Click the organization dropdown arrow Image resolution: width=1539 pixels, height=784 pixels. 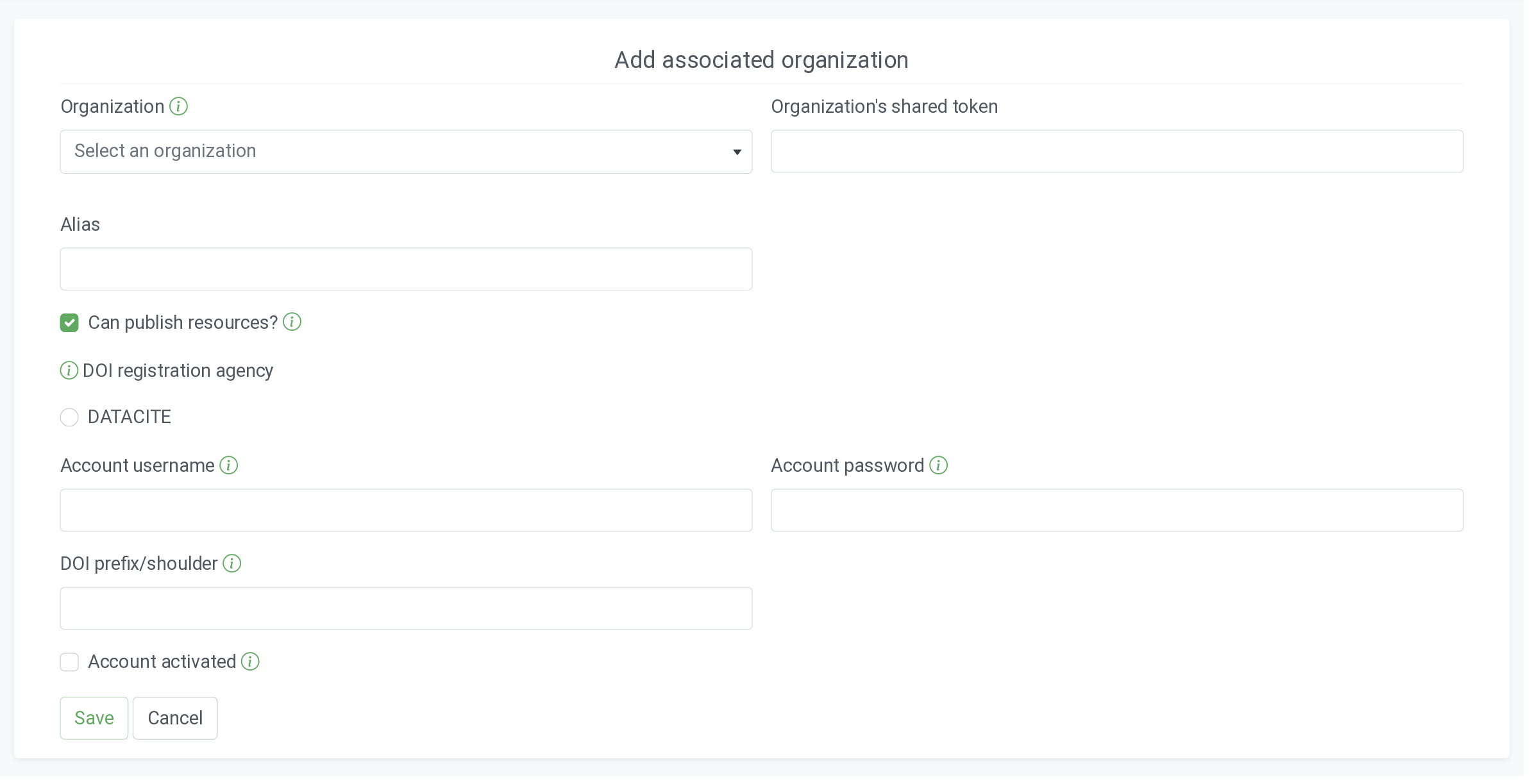[x=737, y=152]
